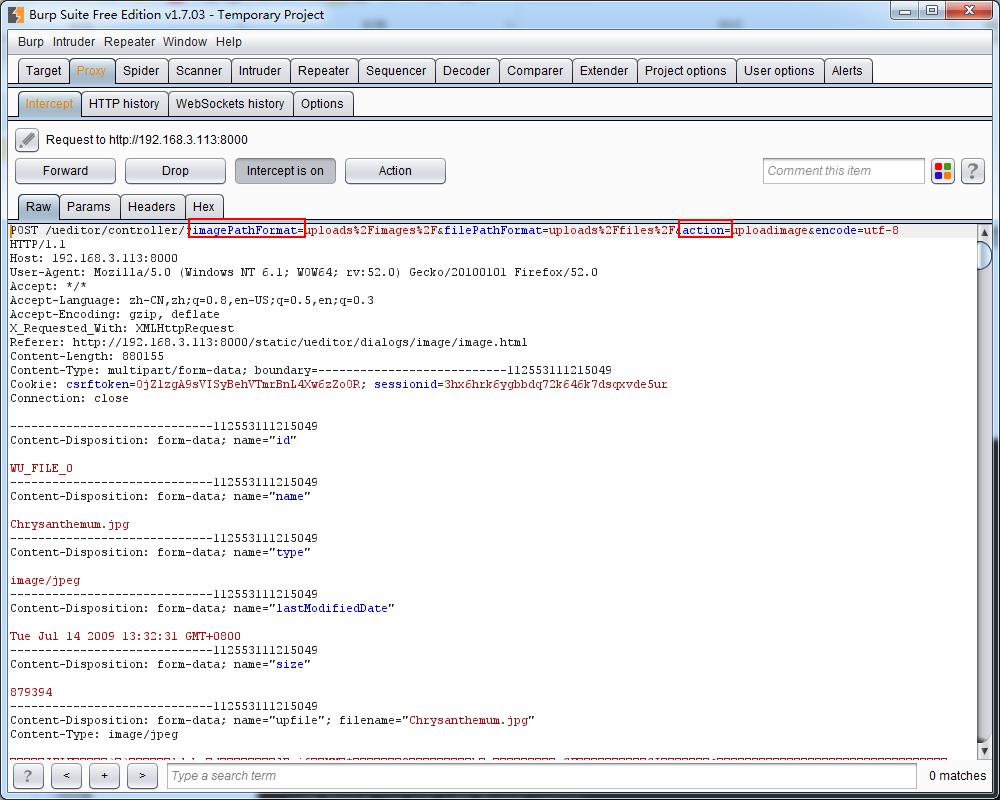Open the Window menu
Image resolution: width=1000 pixels, height=800 pixels.
[x=185, y=41]
